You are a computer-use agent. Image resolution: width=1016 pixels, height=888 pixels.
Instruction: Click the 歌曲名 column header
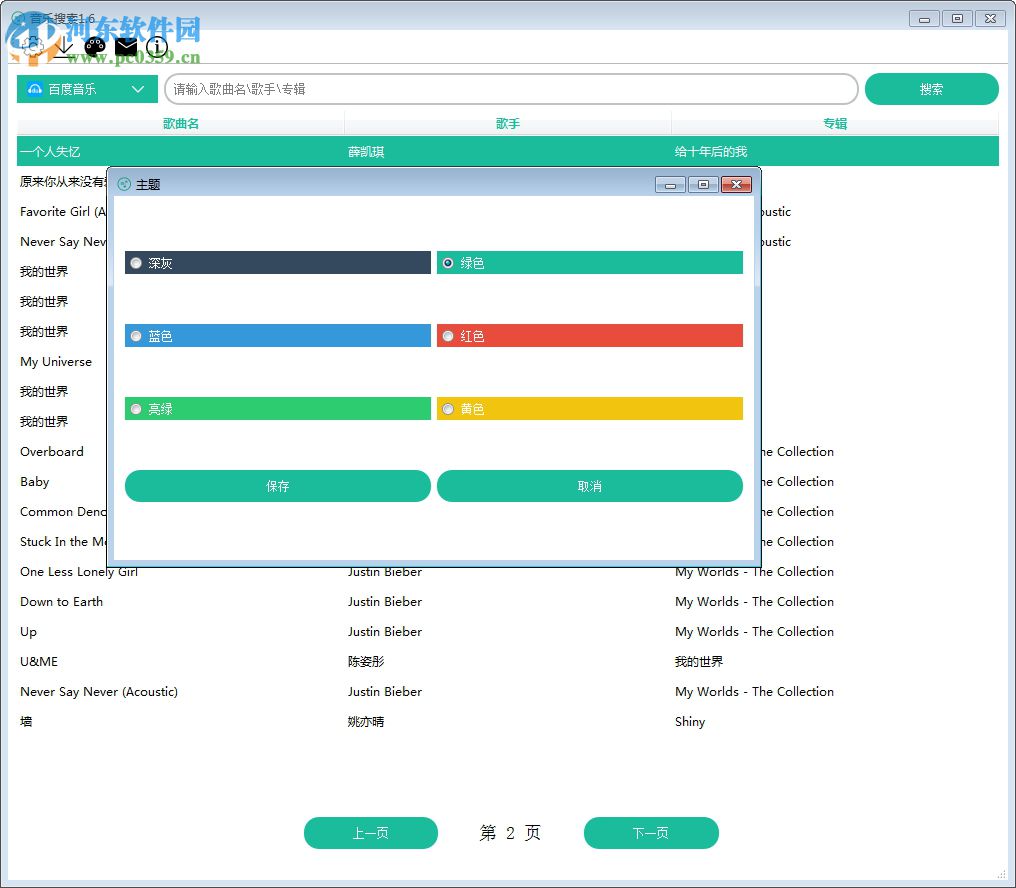pyautogui.click(x=181, y=123)
